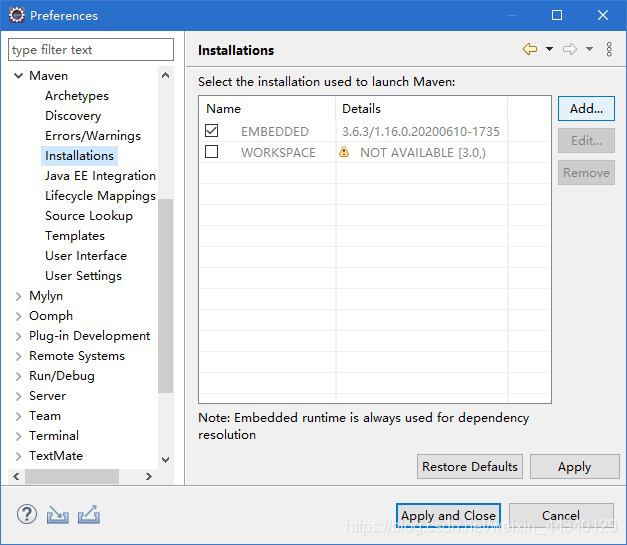Expand the Server tree node

pos(18,396)
